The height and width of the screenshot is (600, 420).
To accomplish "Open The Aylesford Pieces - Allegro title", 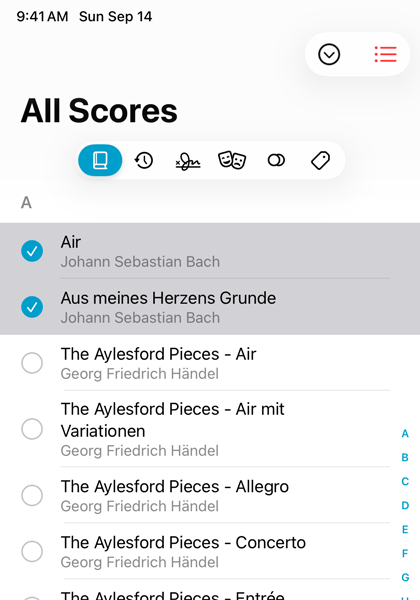I will (175, 487).
